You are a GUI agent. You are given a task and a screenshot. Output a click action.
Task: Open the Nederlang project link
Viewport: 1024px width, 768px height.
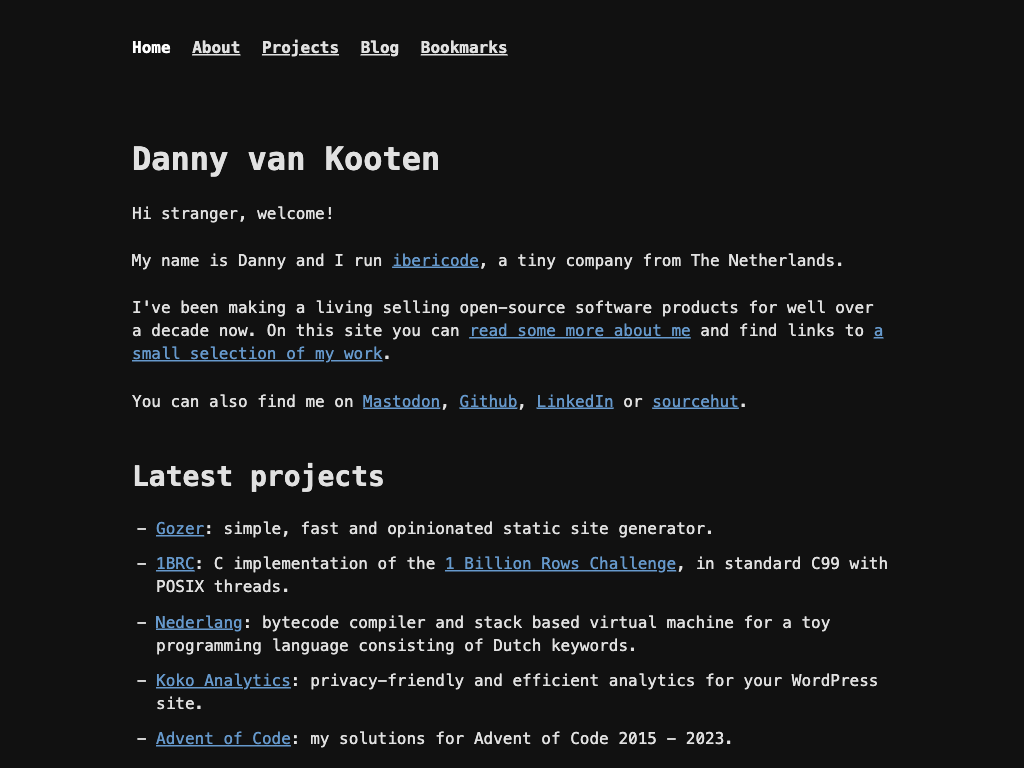tap(199, 622)
